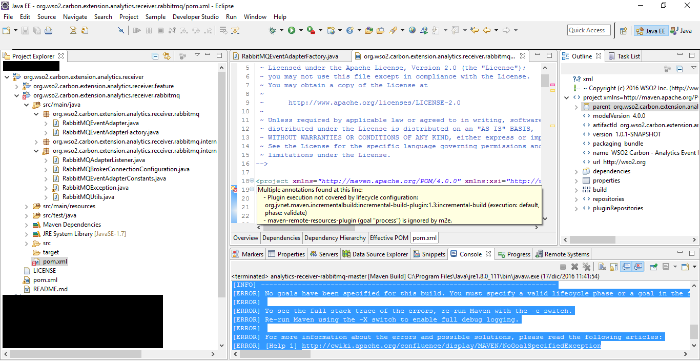Screen dimensions: 700x361
Task: Maximize the Outline panel
Action: 692,55
